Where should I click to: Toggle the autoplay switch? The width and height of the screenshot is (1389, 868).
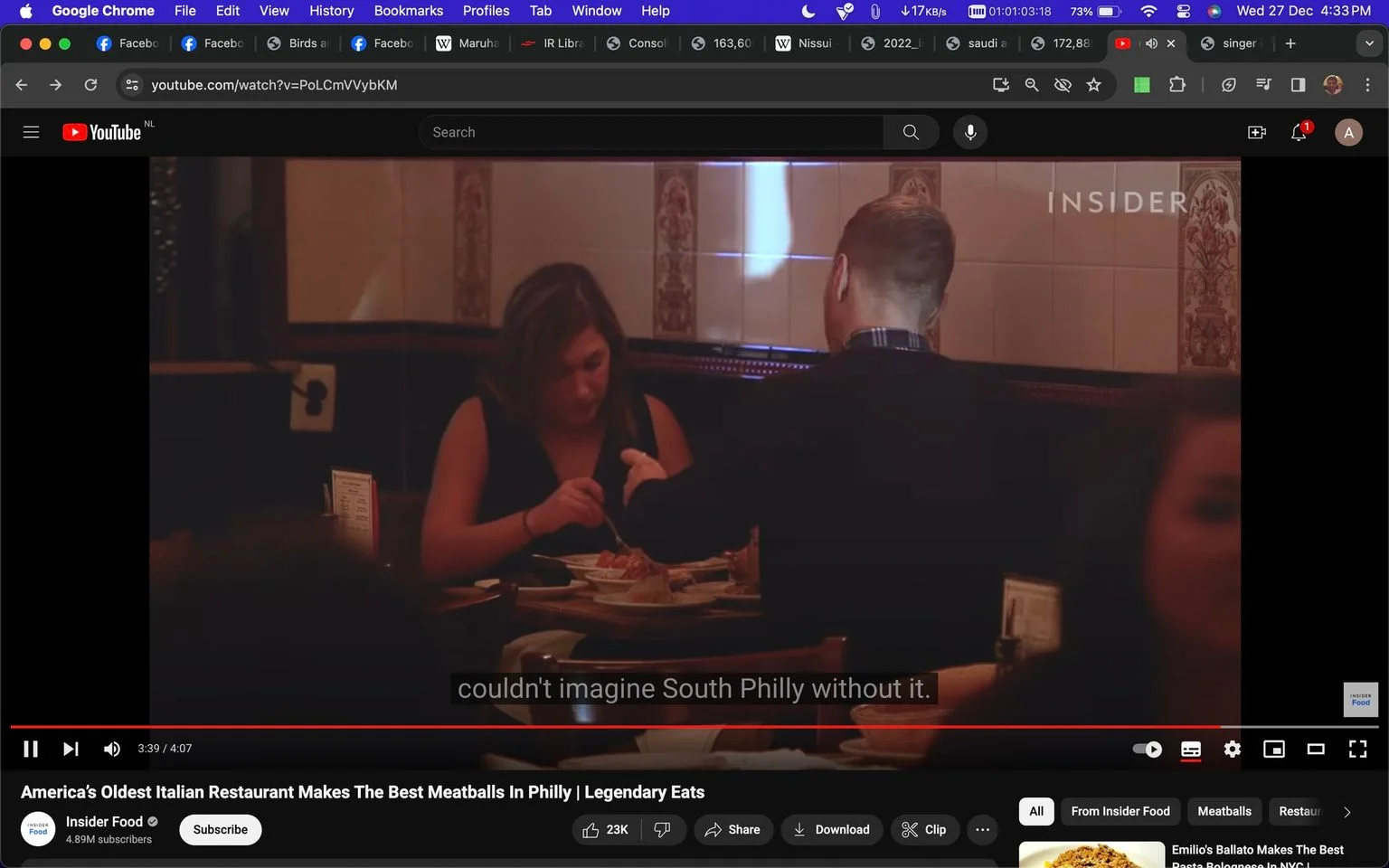pyautogui.click(x=1148, y=749)
